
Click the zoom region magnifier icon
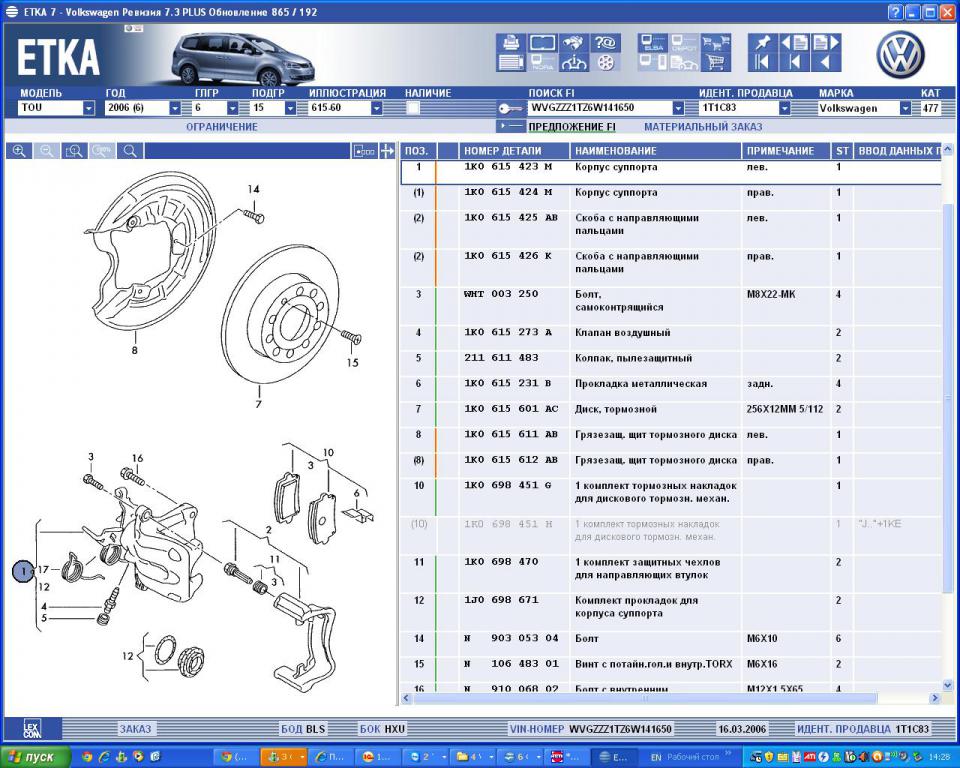(74, 151)
